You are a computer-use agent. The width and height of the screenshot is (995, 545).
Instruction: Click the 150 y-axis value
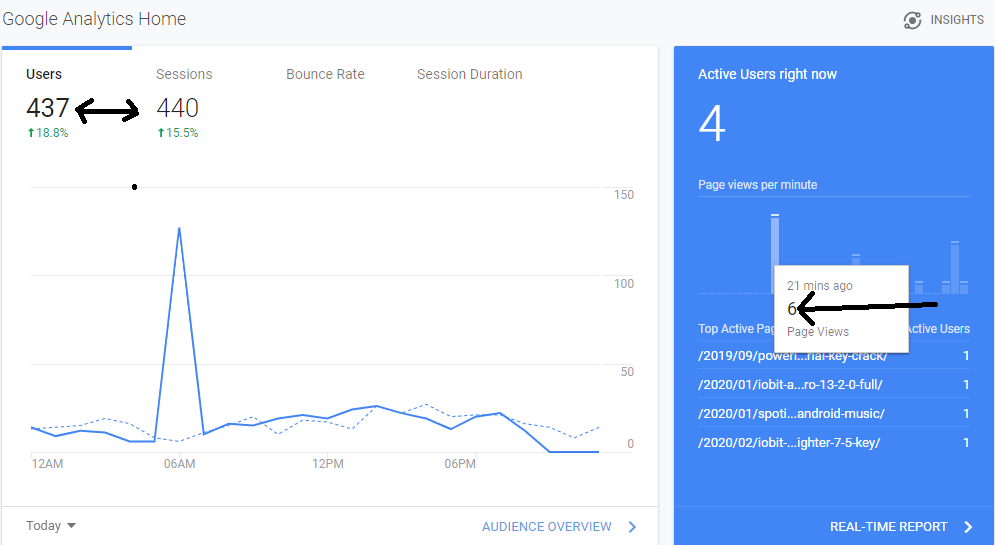click(x=624, y=195)
